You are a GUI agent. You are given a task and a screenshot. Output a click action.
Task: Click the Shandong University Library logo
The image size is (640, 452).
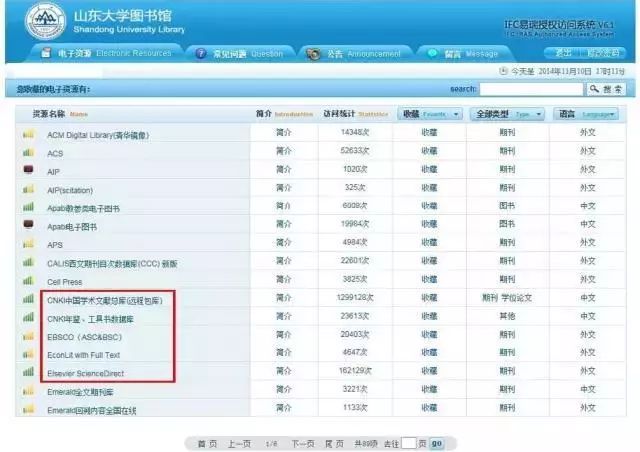(45, 20)
